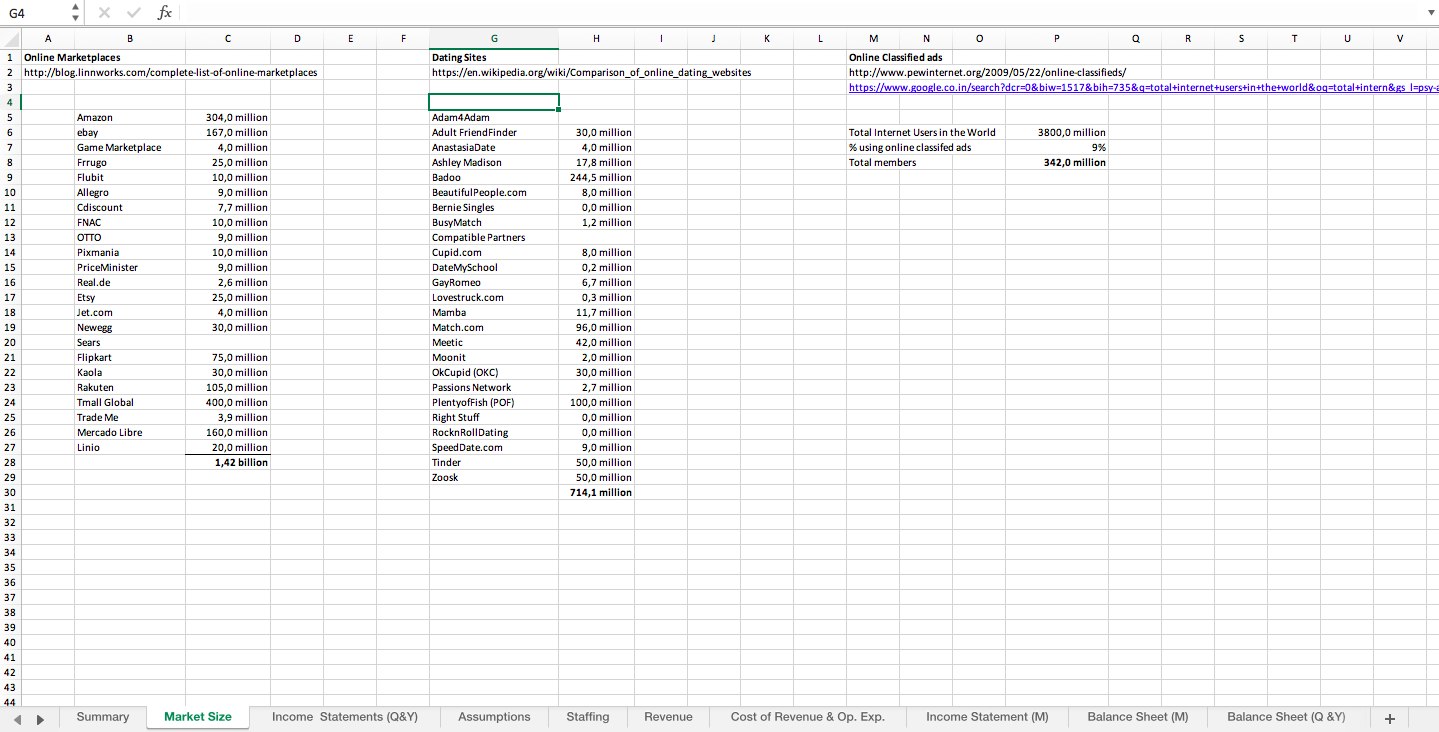Switch to Income Statement (M) tab
Viewport: 1439px width, 732px height.
(987, 717)
